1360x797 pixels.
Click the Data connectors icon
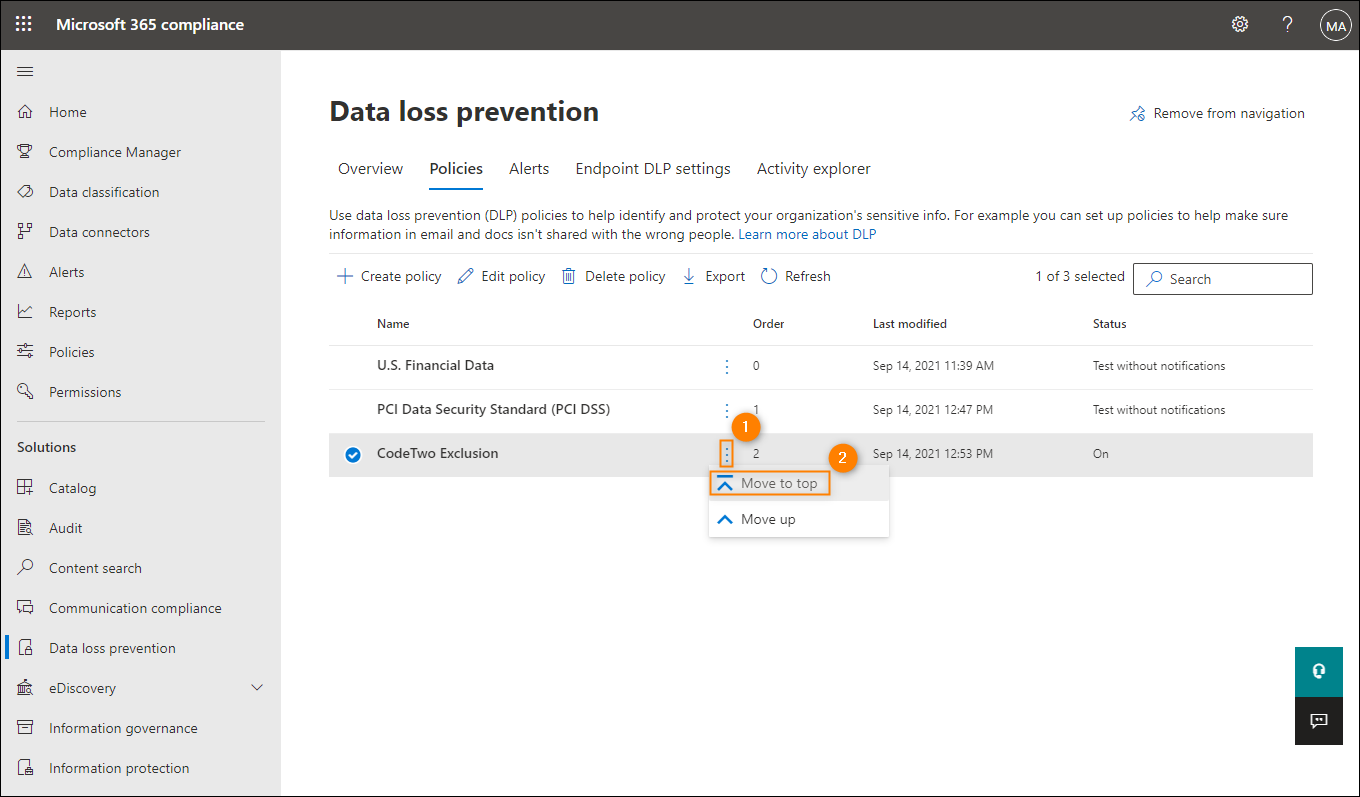click(x=26, y=232)
